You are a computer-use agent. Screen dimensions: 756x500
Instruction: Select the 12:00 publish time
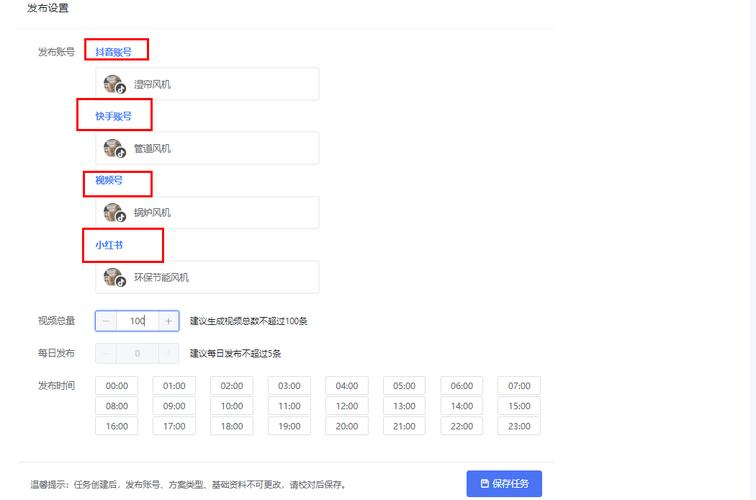click(347, 406)
